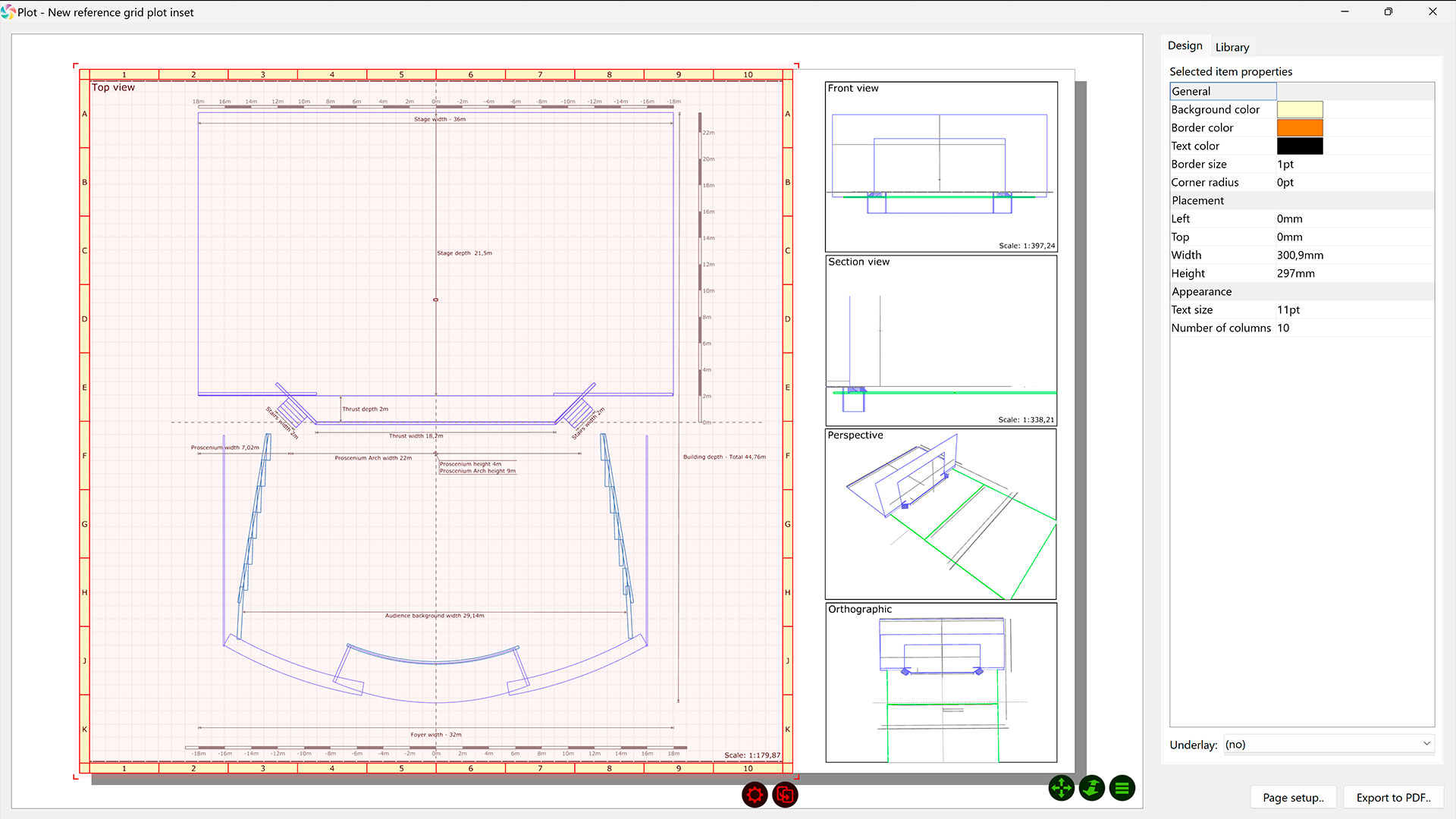
Task: Click Proscenium Arch width 22m annotation
Action: click(x=373, y=458)
